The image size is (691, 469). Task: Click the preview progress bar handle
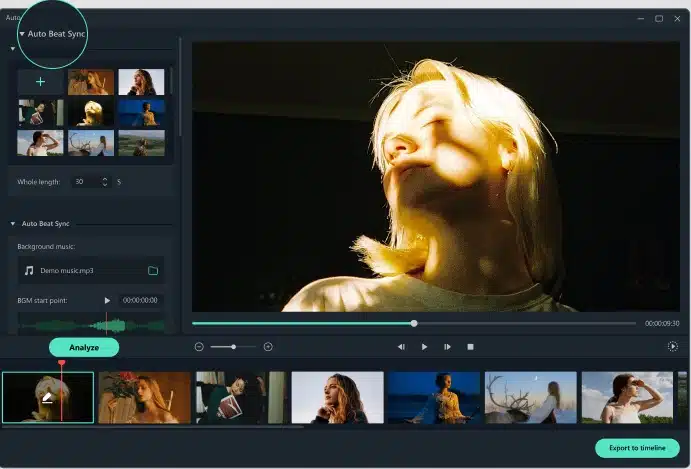tap(414, 323)
